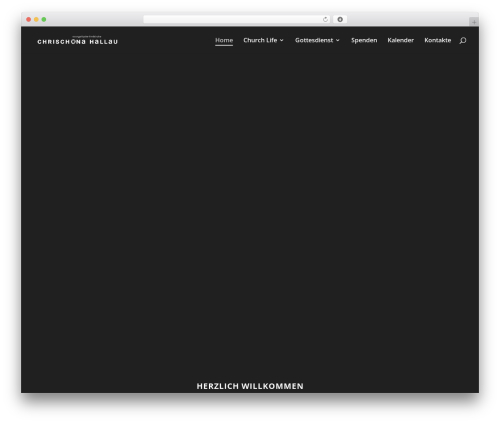
Task: Open the Church Life menu
Action: [x=260, y=40]
